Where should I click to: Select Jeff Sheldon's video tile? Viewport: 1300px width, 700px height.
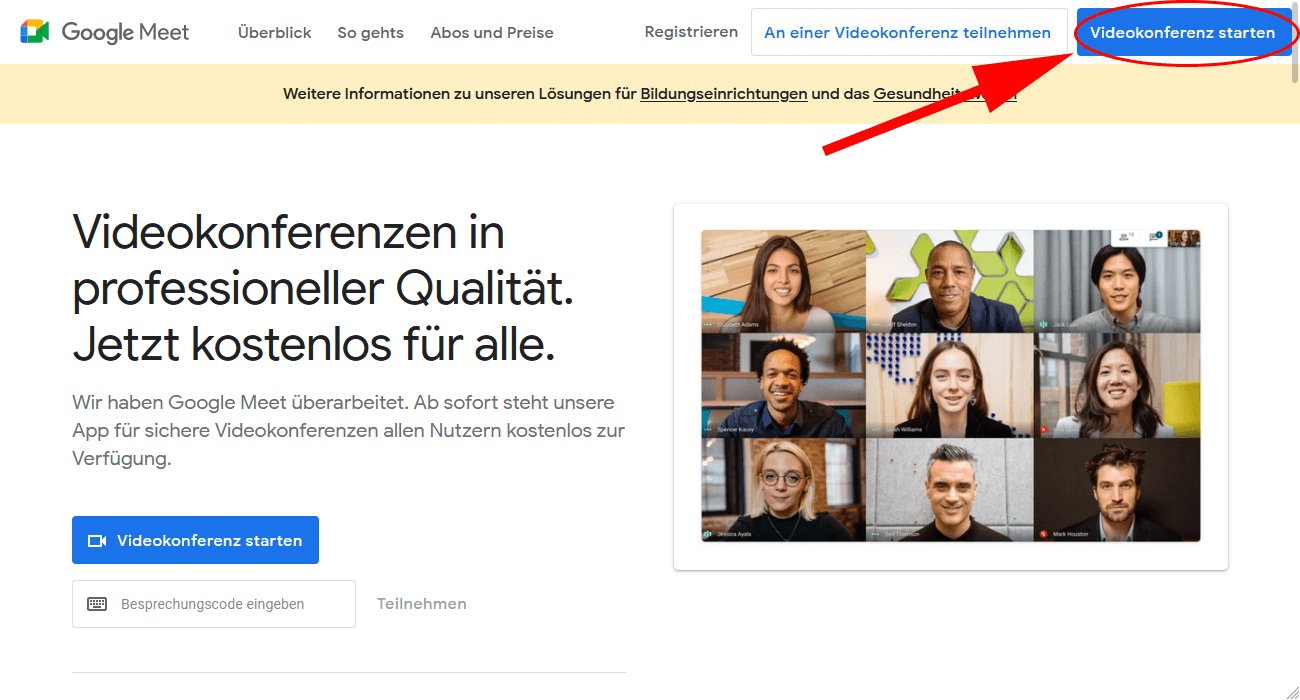950,281
